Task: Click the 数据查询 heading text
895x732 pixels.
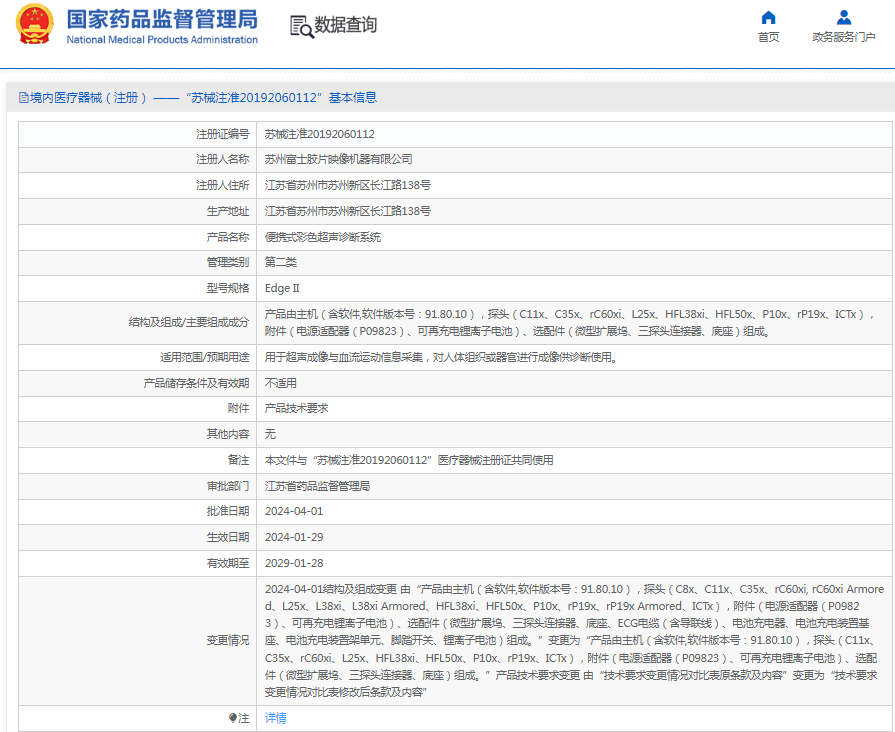Action: click(x=346, y=25)
